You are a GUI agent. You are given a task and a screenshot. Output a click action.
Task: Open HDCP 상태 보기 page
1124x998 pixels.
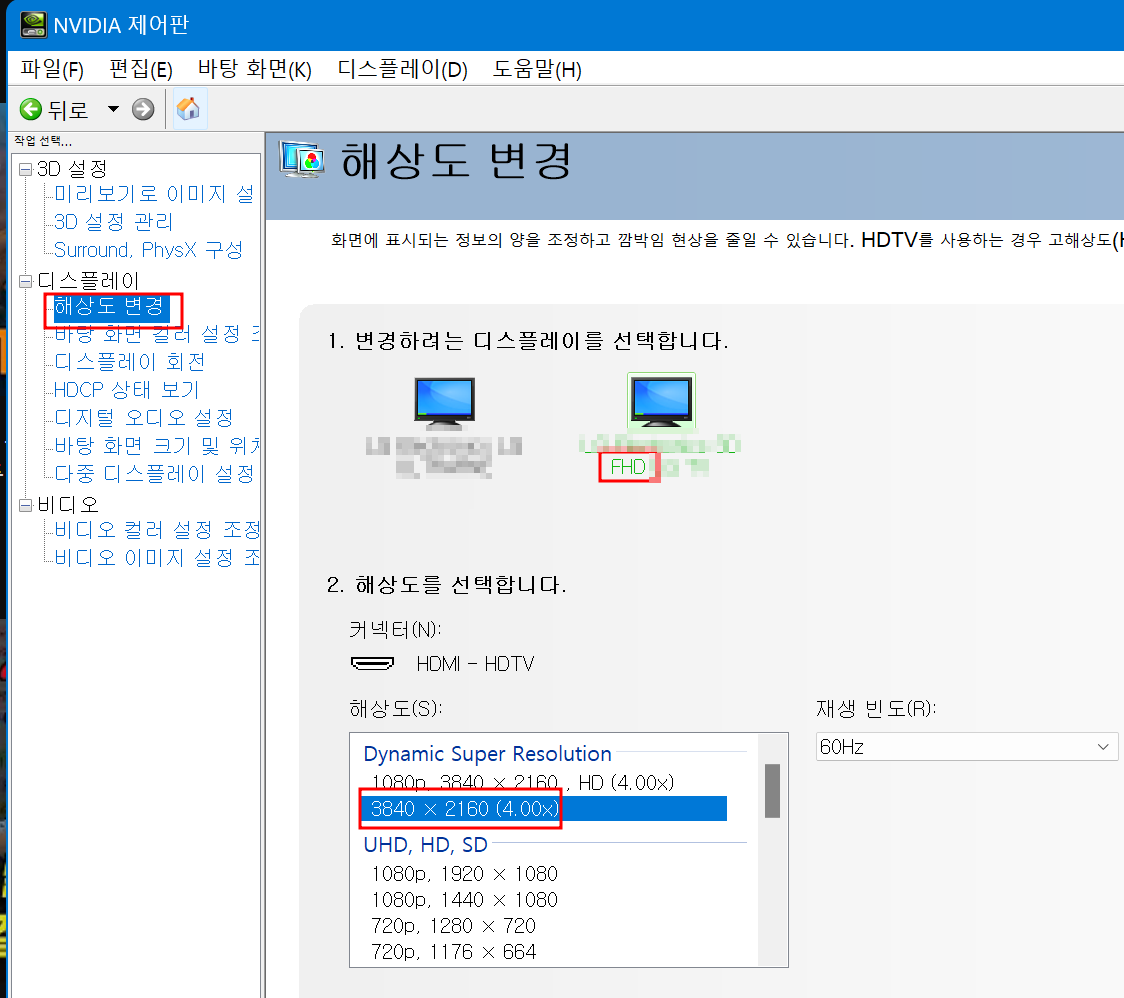[x=127, y=390]
